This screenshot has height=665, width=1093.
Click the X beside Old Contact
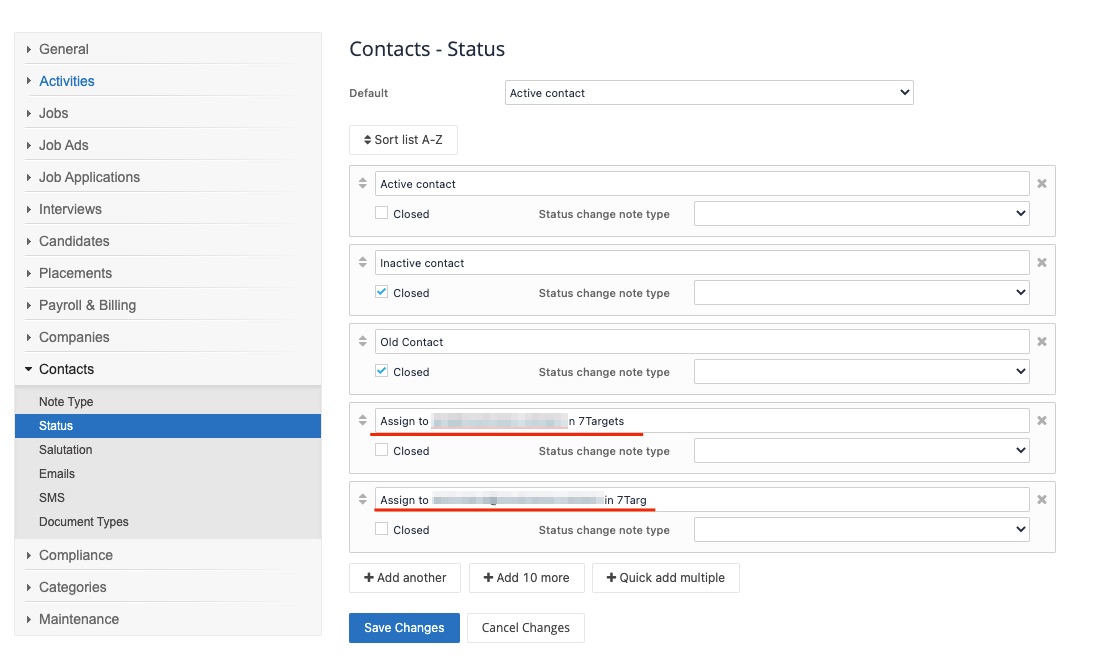coord(1041,342)
